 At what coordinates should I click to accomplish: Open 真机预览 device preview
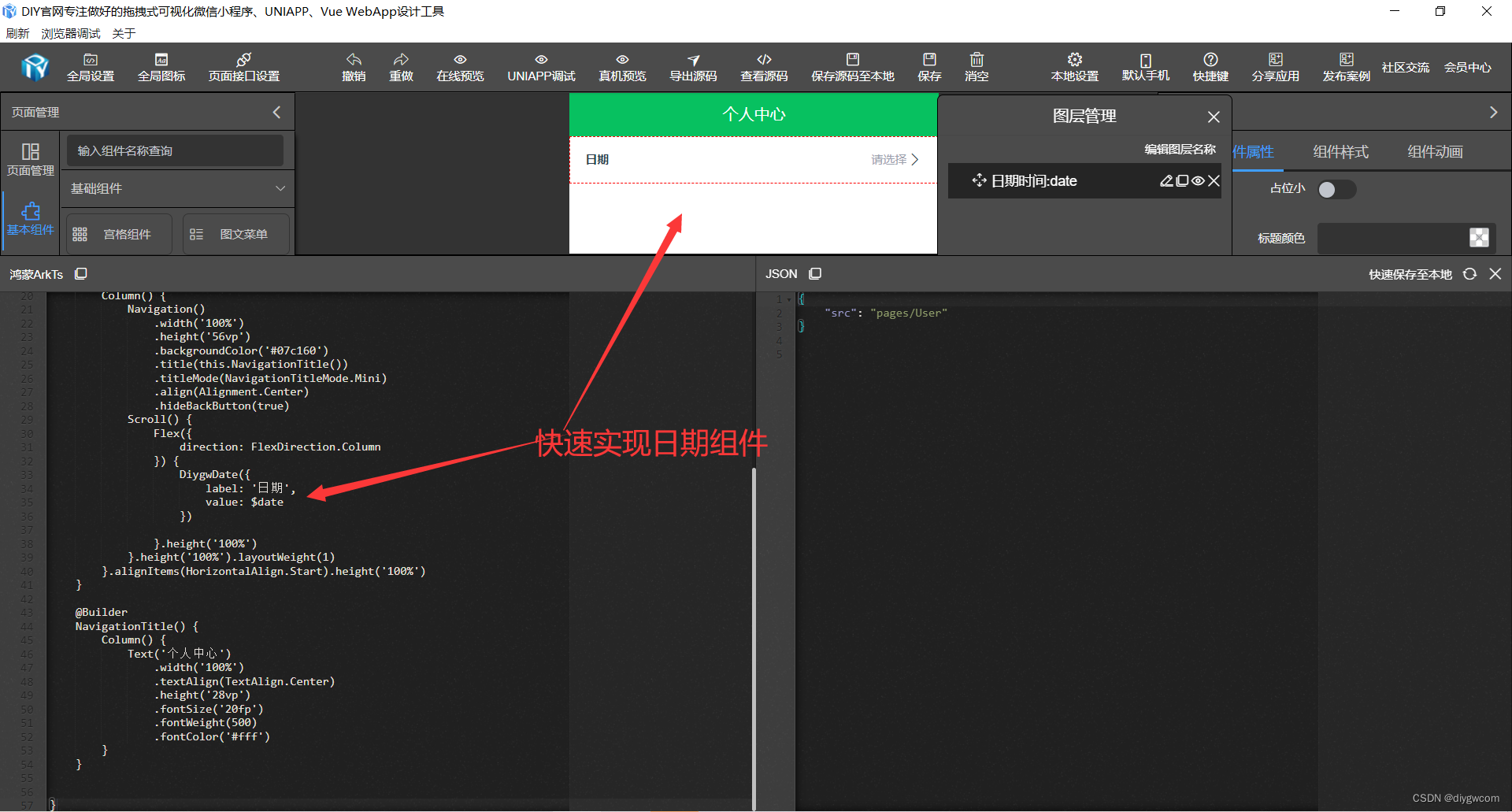click(622, 68)
